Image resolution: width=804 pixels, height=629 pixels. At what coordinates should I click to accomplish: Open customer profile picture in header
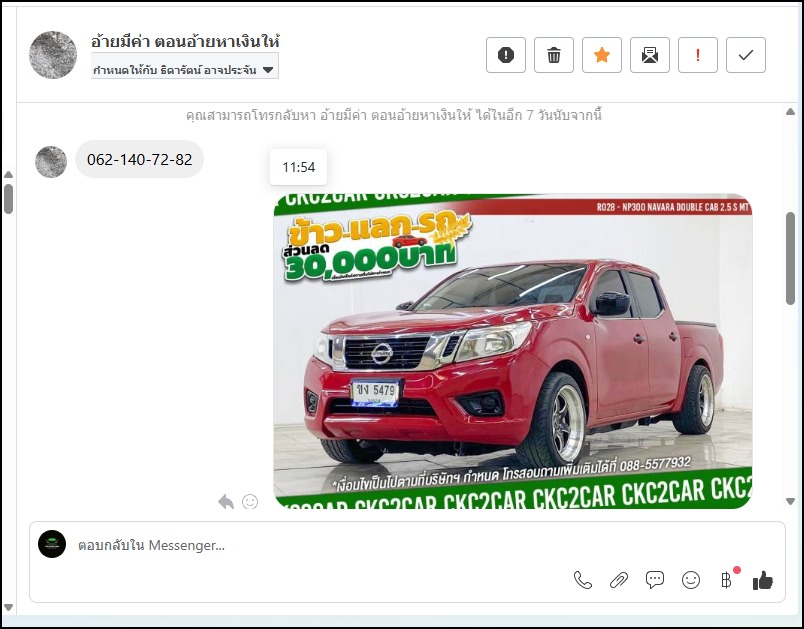[53, 55]
